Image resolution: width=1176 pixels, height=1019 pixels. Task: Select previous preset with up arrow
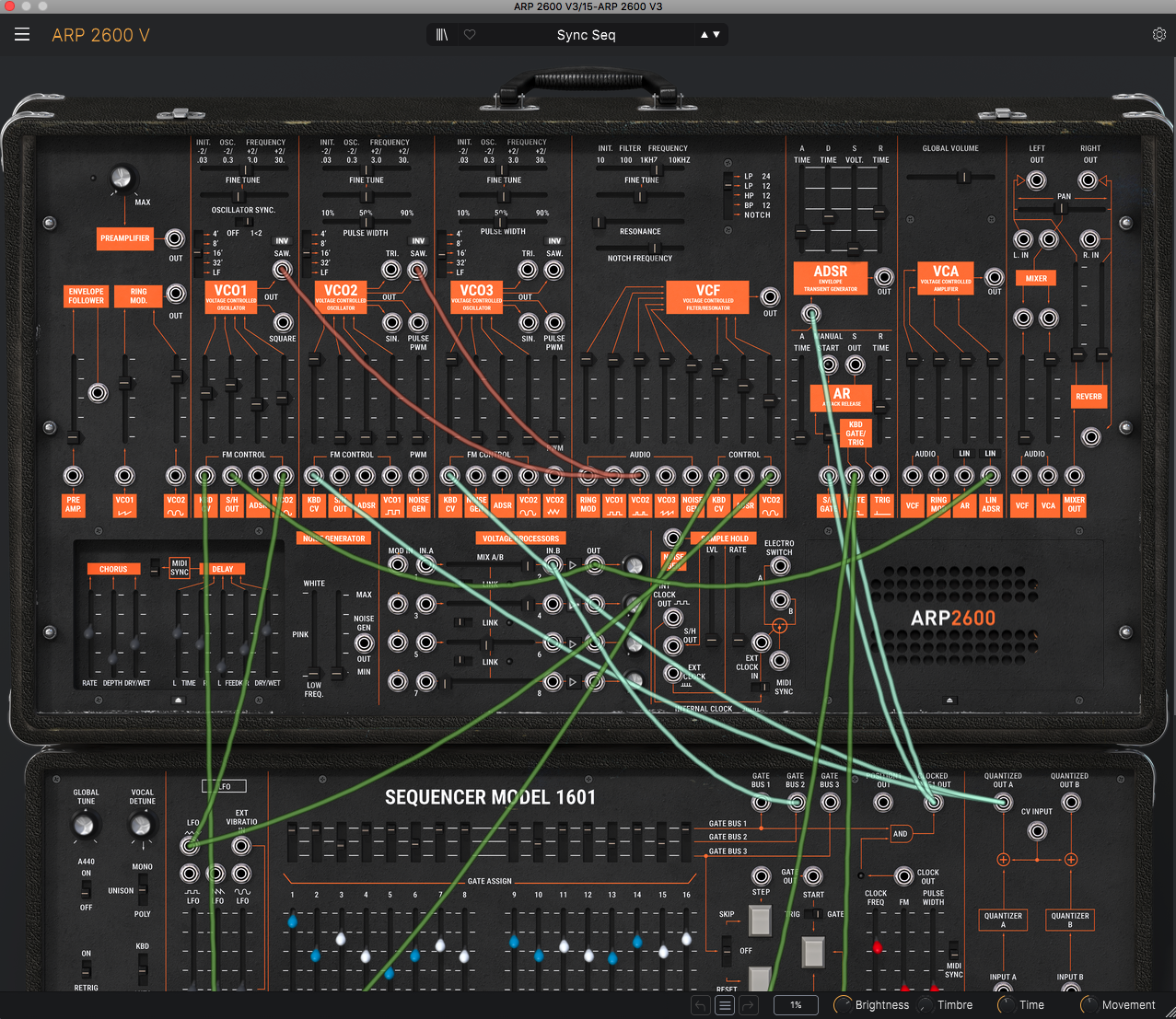[x=704, y=35]
